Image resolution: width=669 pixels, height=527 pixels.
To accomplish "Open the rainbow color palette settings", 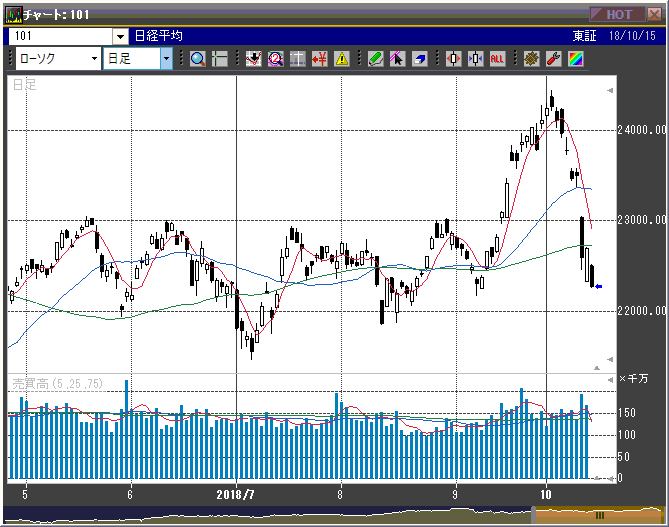I will click(575, 59).
